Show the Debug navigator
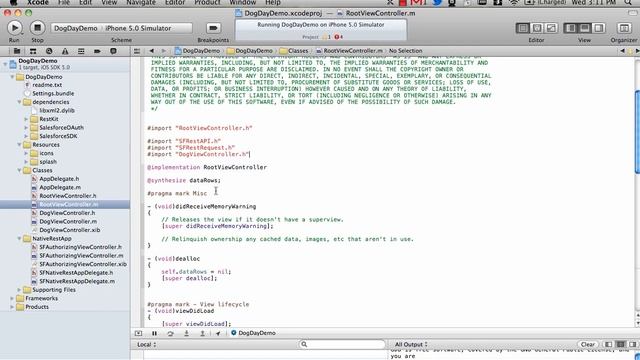Screen dimensions: 640x360 pos(81,51)
